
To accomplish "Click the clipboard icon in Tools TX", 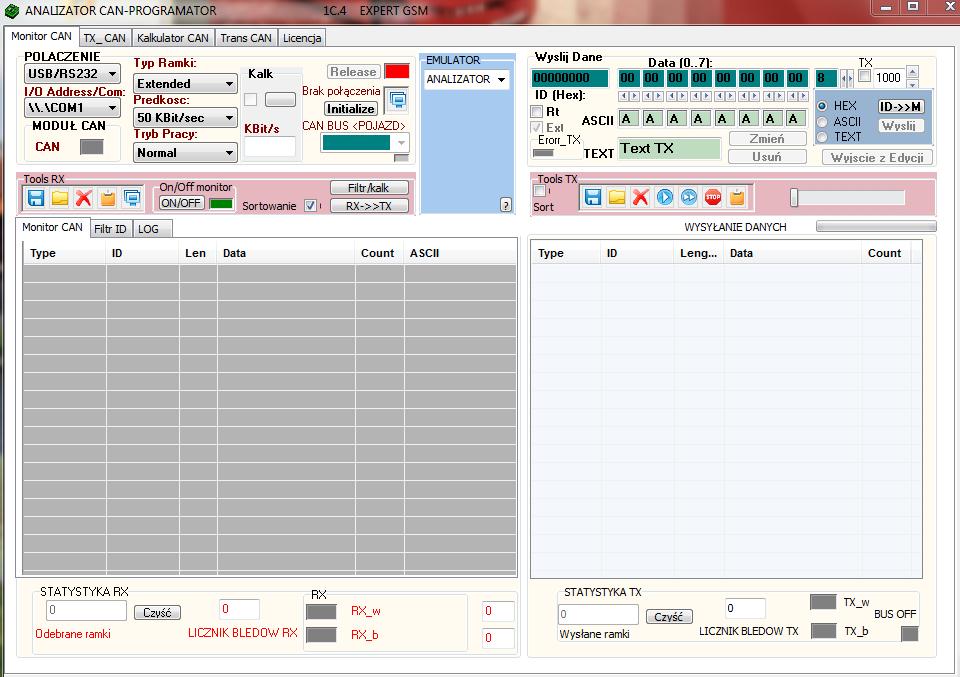I will tap(737, 197).
